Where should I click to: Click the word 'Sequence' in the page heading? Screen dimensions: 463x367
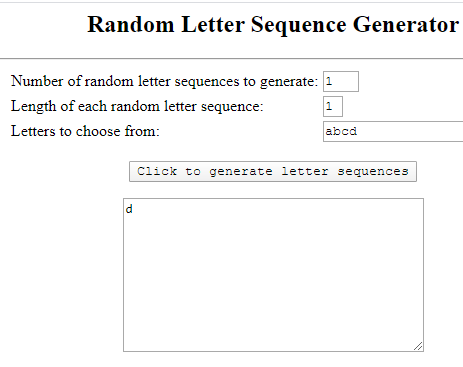click(299, 26)
